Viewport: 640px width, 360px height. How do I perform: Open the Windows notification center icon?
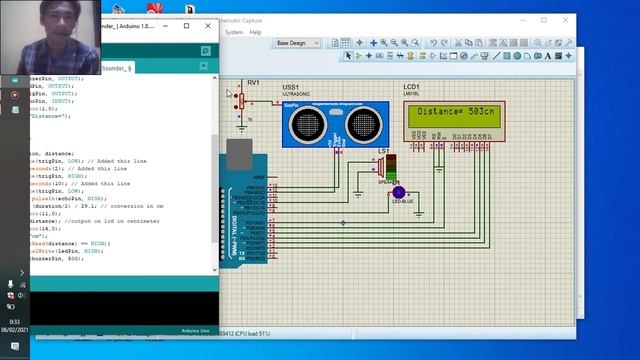click(x=15, y=347)
